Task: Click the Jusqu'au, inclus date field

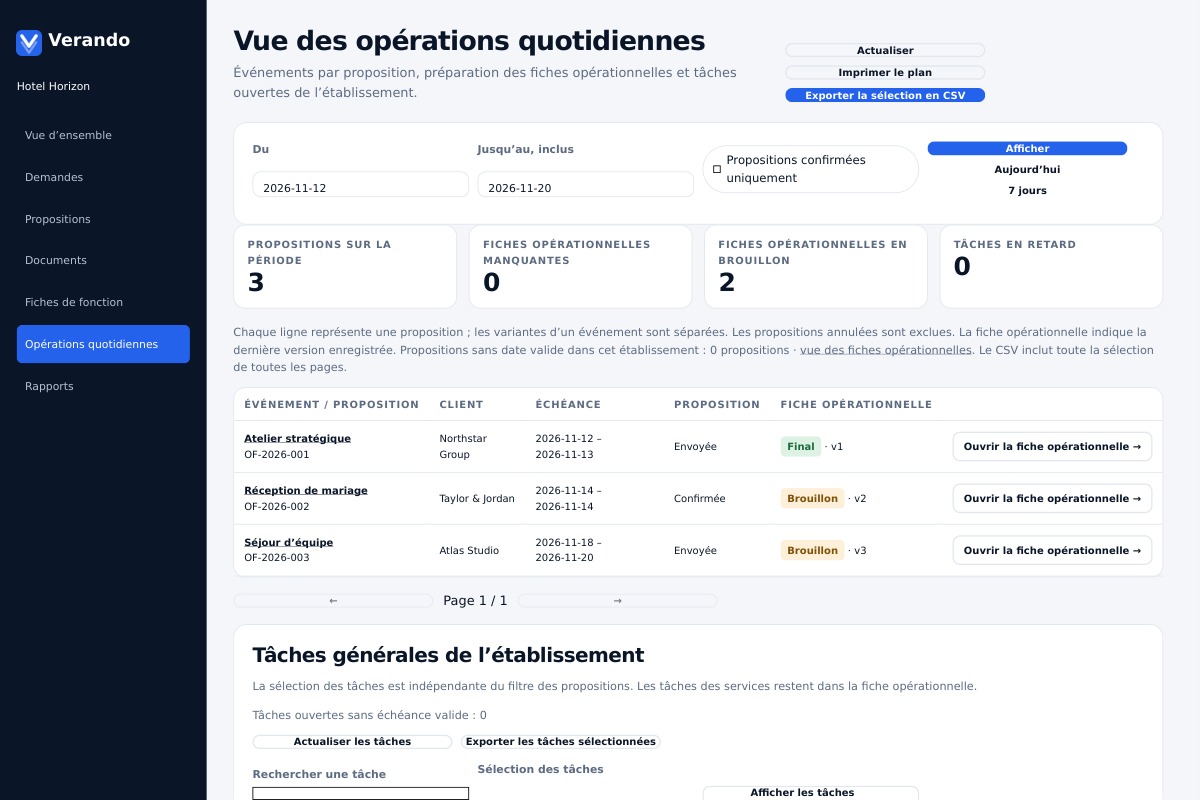Action: tap(585, 185)
